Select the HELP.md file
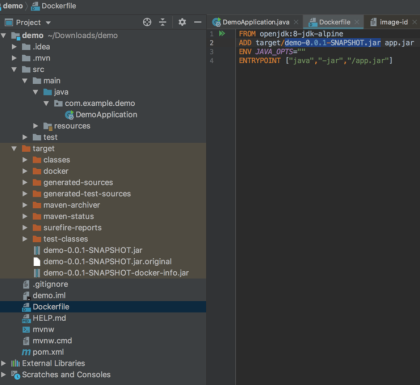This screenshot has height=385, width=420. click(49, 318)
